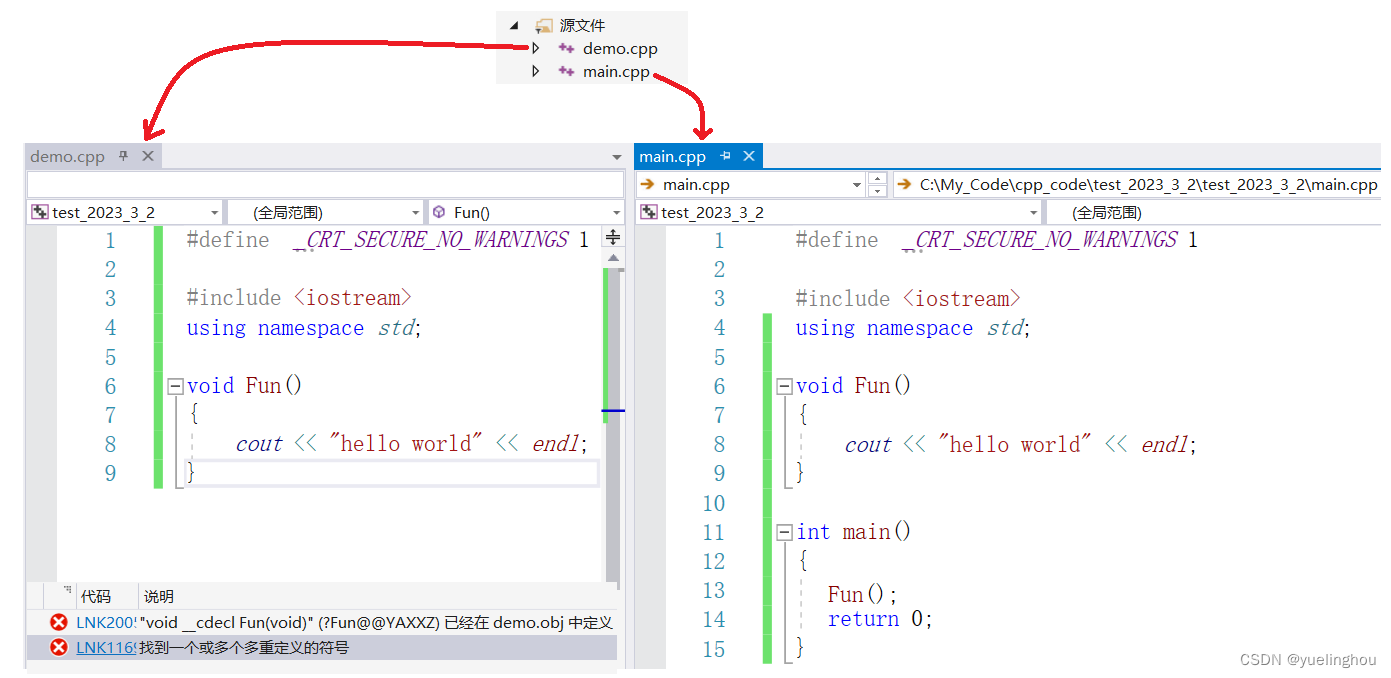Collapse the void Fun() block in demo.cpp
The height and width of the screenshot is (678, 1391).
(x=176, y=386)
